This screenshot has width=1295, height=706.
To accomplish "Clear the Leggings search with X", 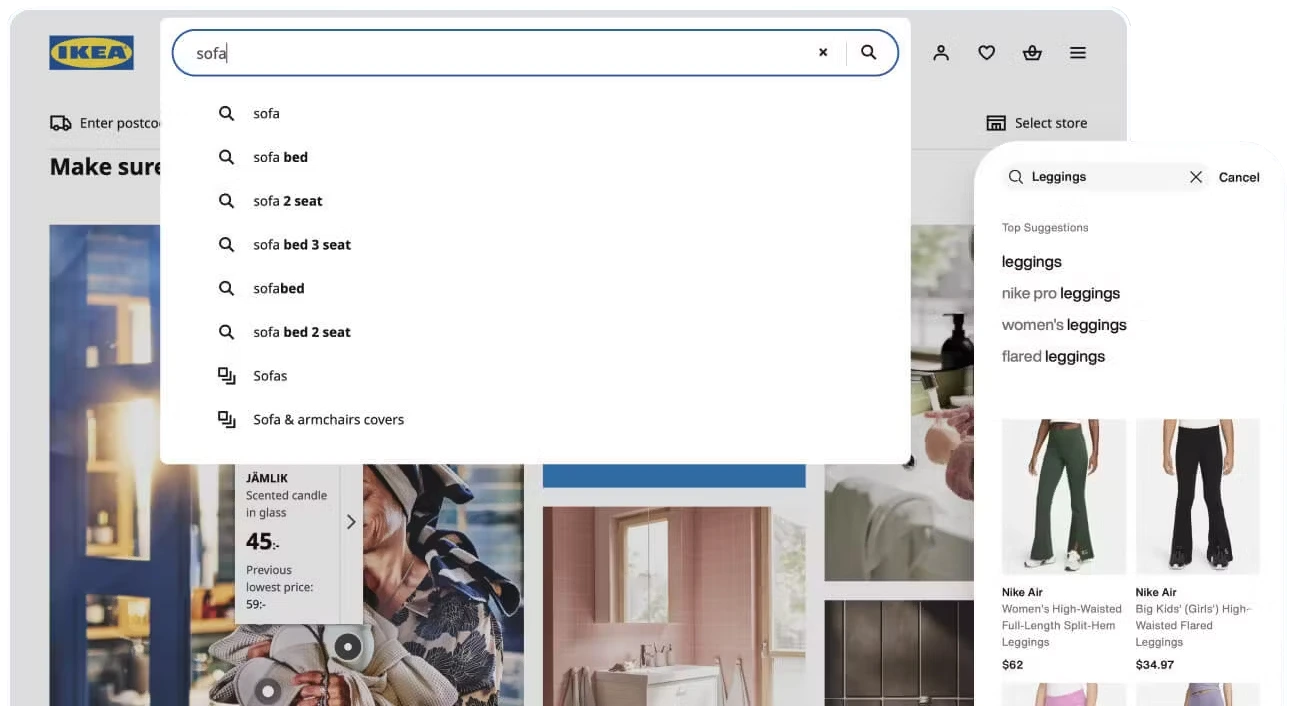I will pyautogui.click(x=1195, y=177).
